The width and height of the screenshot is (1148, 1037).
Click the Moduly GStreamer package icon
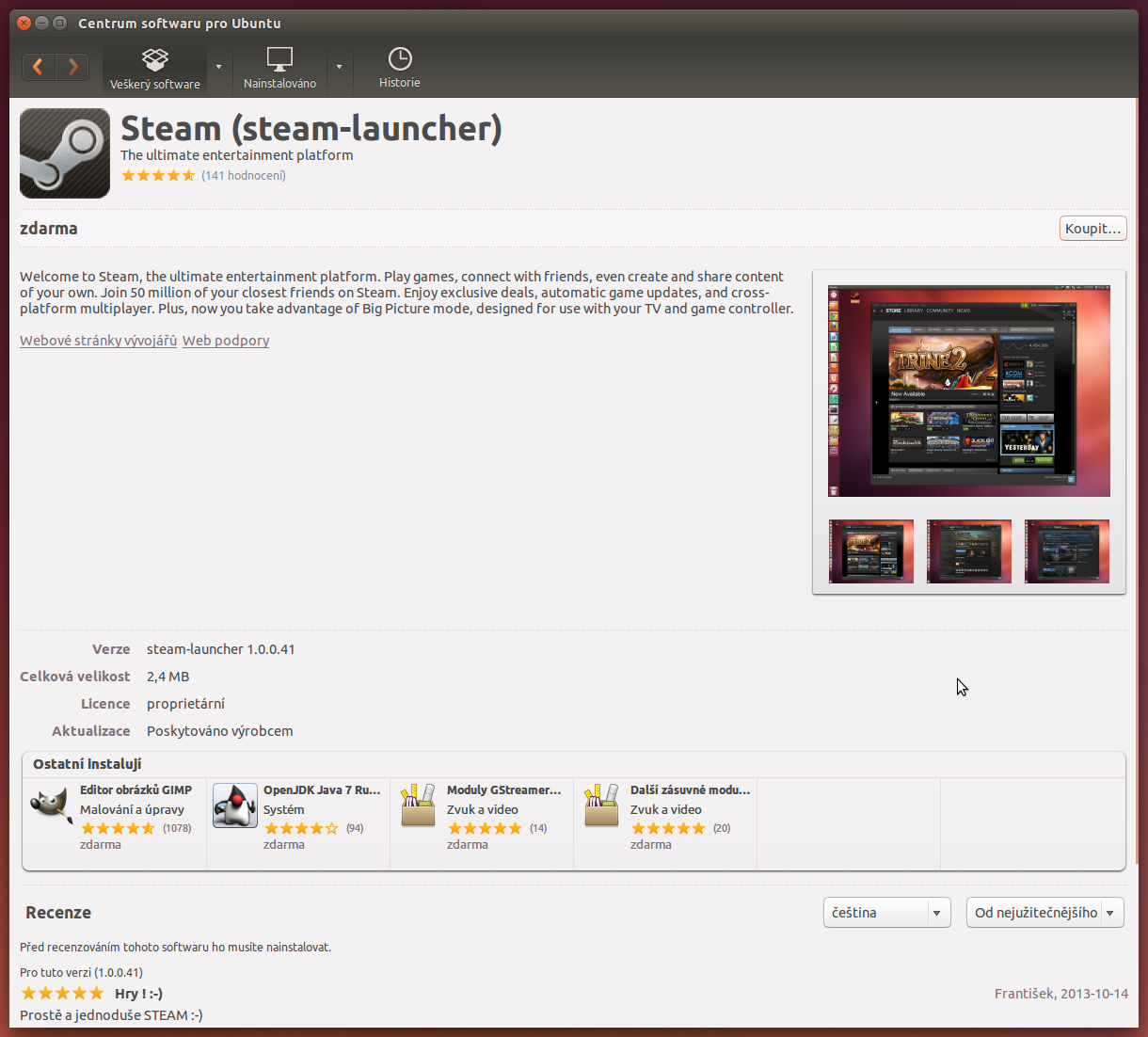(419, 806)
